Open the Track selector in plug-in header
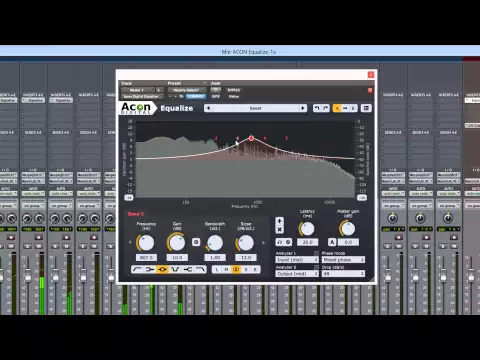 (138, 90)
